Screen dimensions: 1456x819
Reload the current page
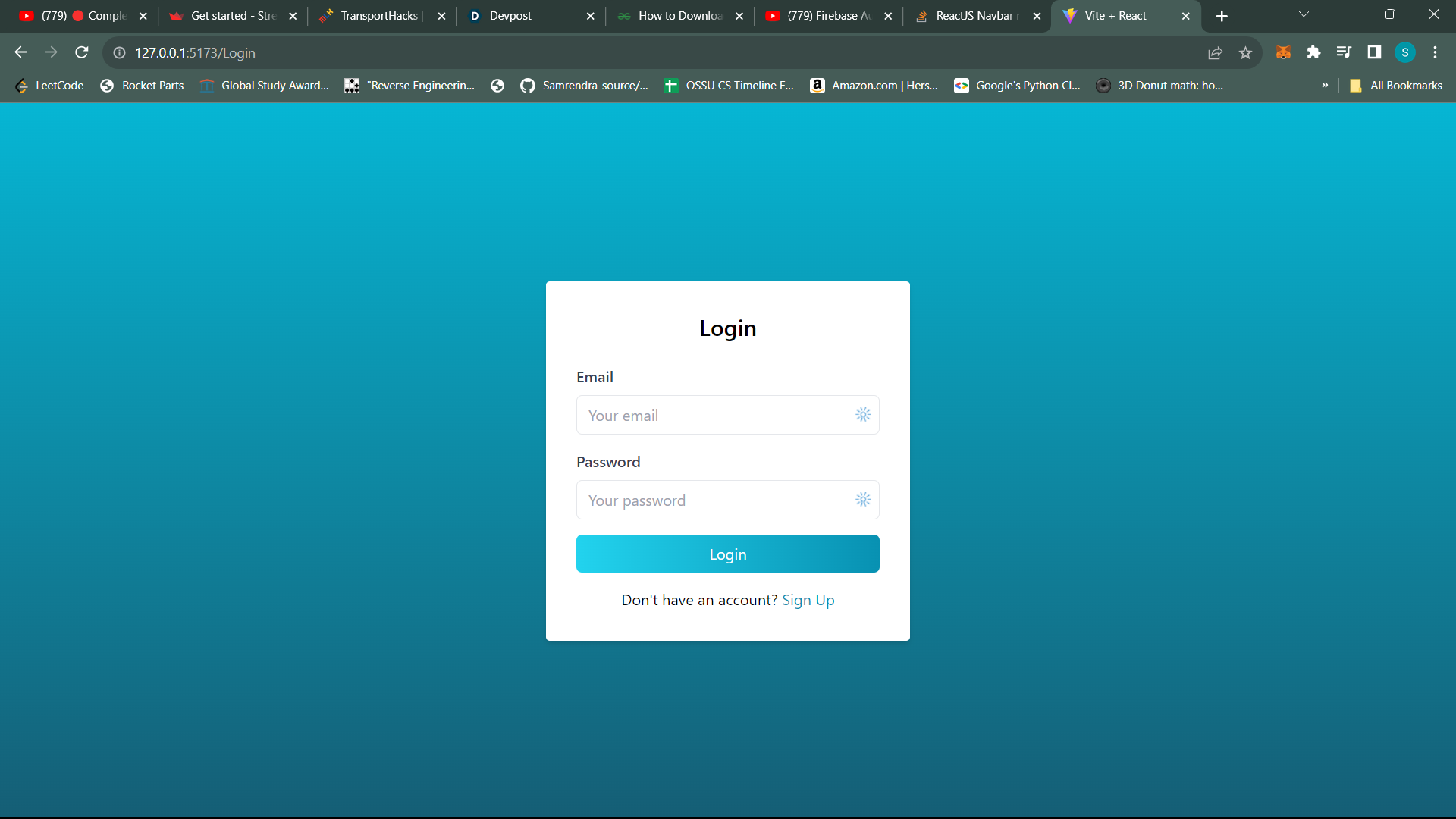[x=81, y=52]
